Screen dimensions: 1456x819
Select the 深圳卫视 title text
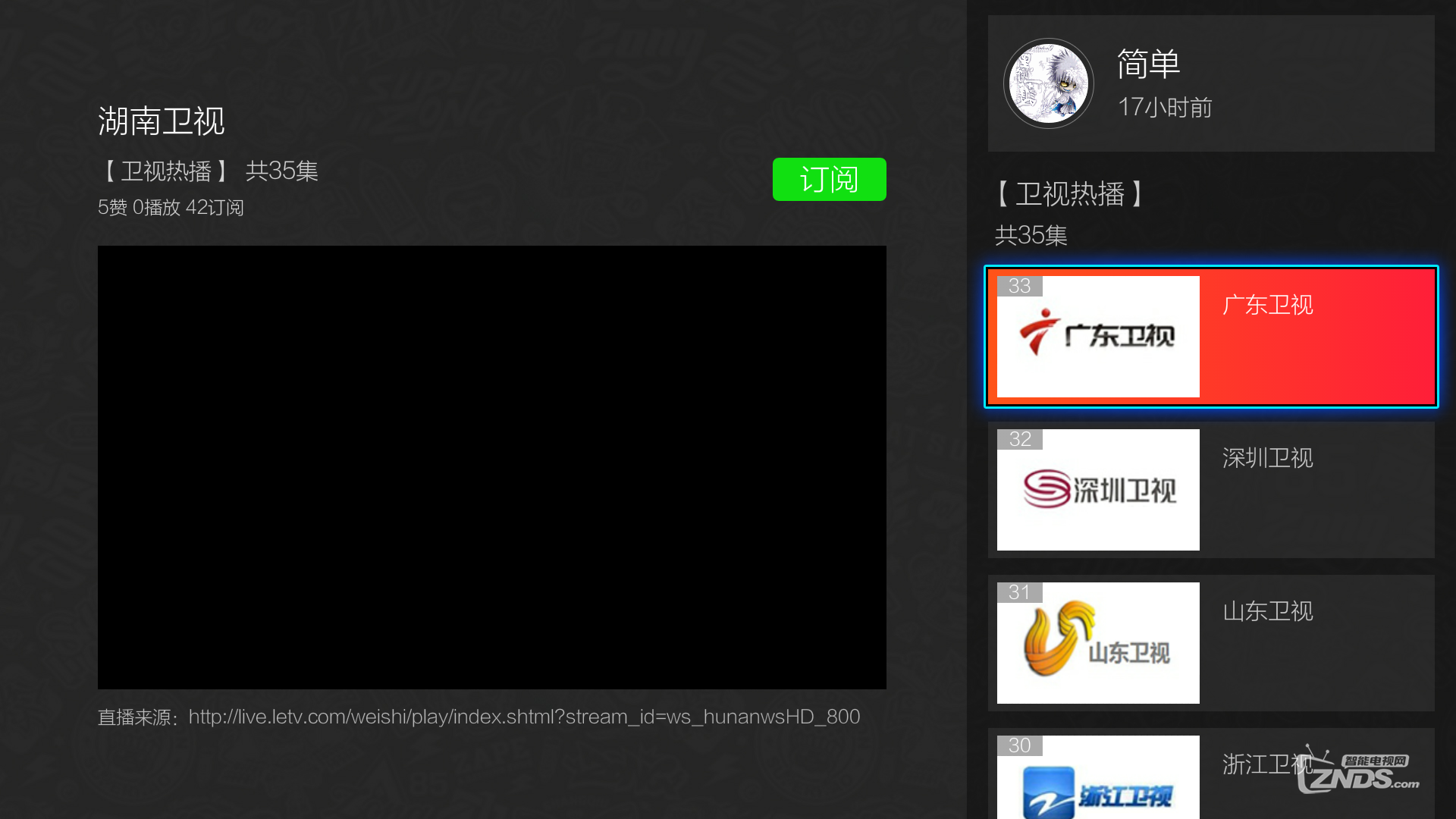pyautogui.click(x=1267, y=458)
